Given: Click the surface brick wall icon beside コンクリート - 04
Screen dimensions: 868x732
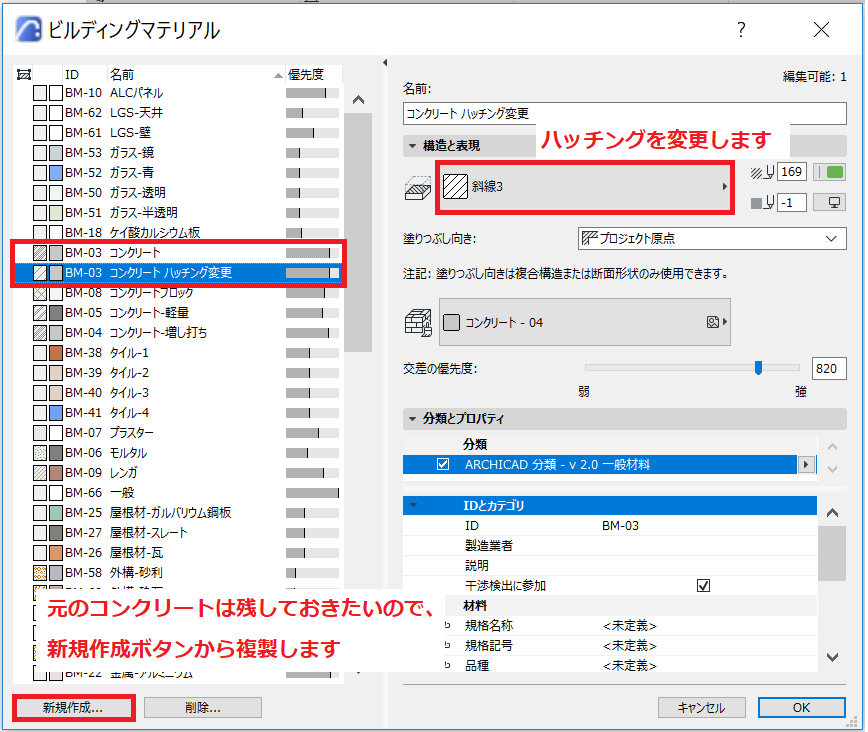Looking at the screenshot, I should (x=418, y=323).
